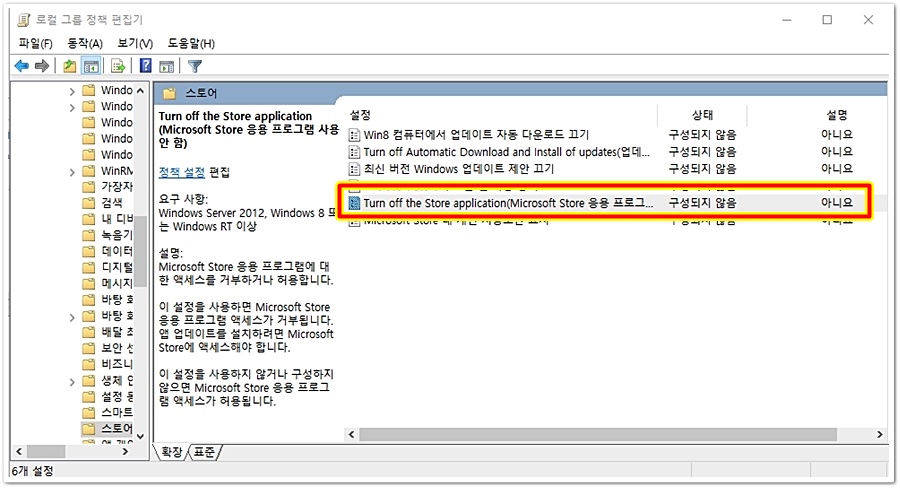
Task: Click the policy editor icon in title bar
Action: coord(24,20)
